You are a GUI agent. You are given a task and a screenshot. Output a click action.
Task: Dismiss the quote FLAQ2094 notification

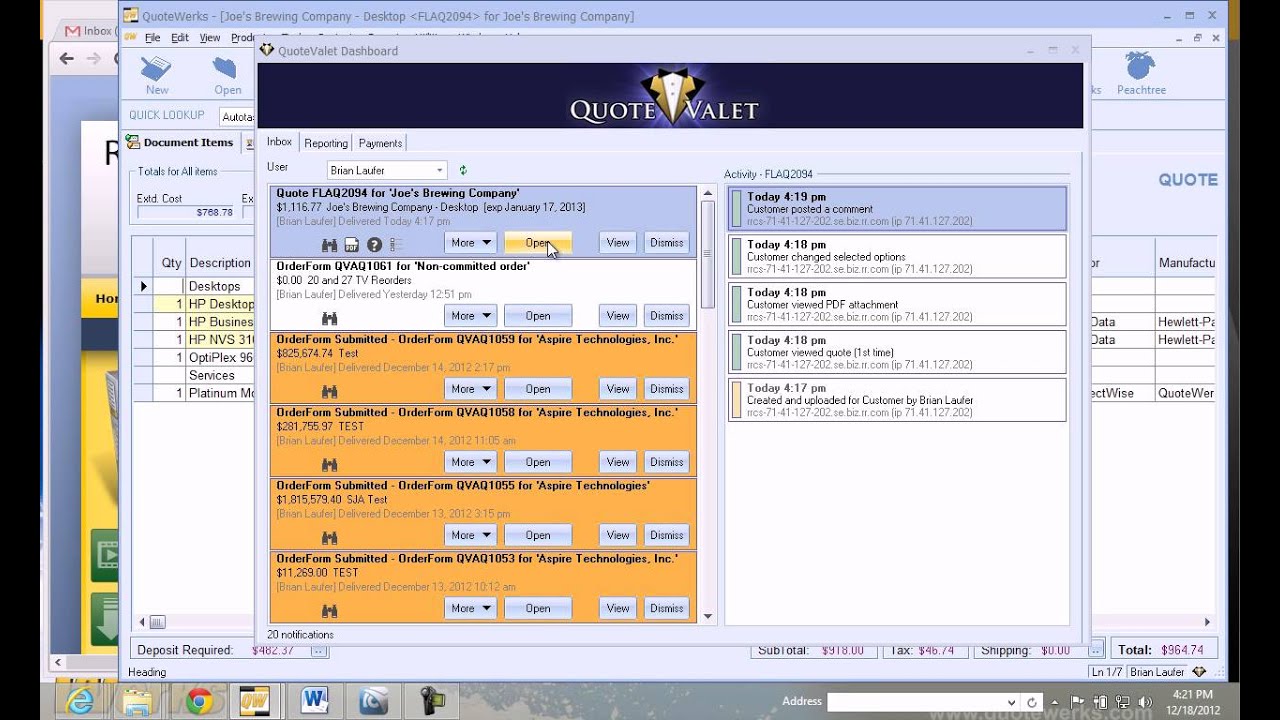click(666, 243)
